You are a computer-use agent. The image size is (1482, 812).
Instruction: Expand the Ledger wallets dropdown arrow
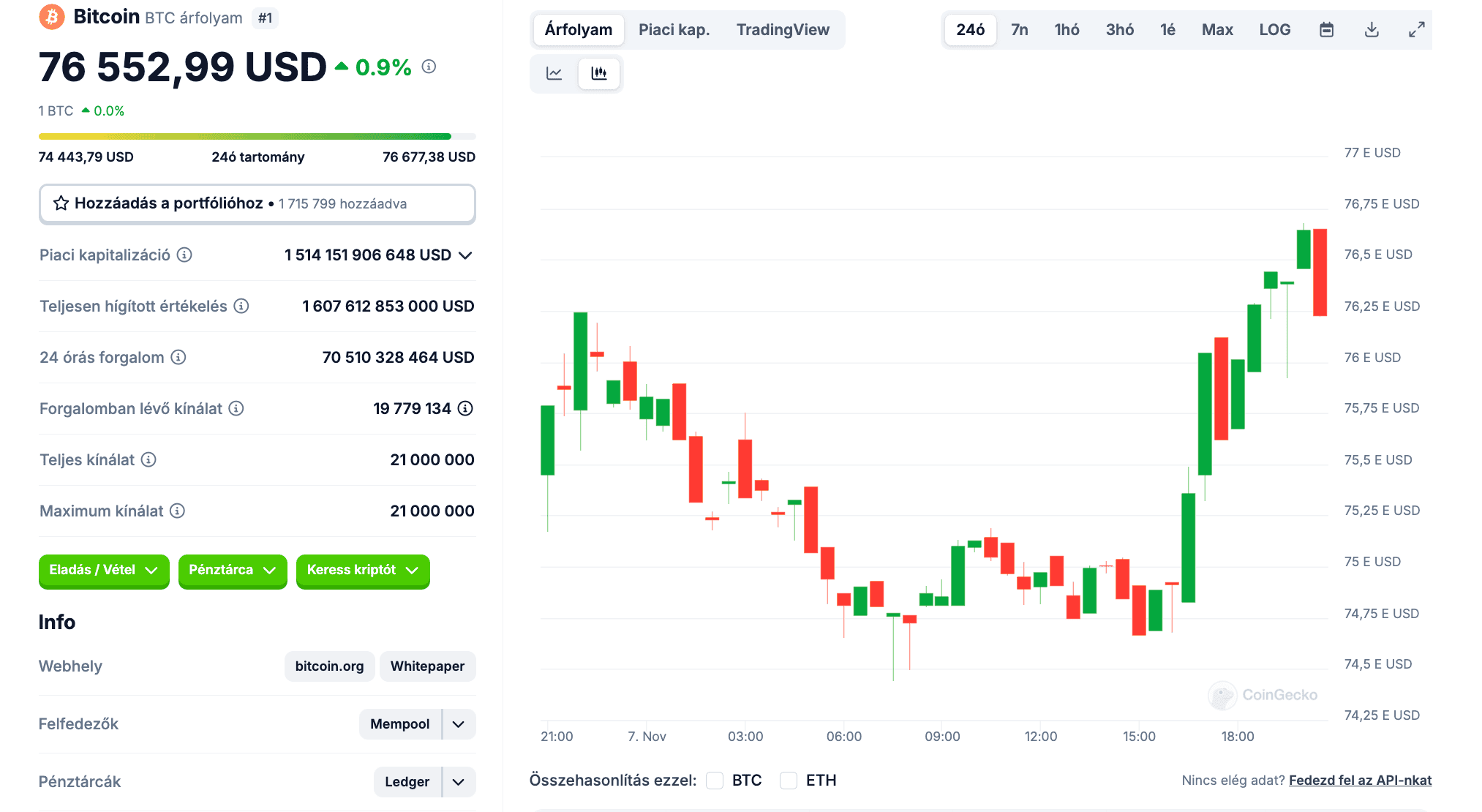coord(459,782)
